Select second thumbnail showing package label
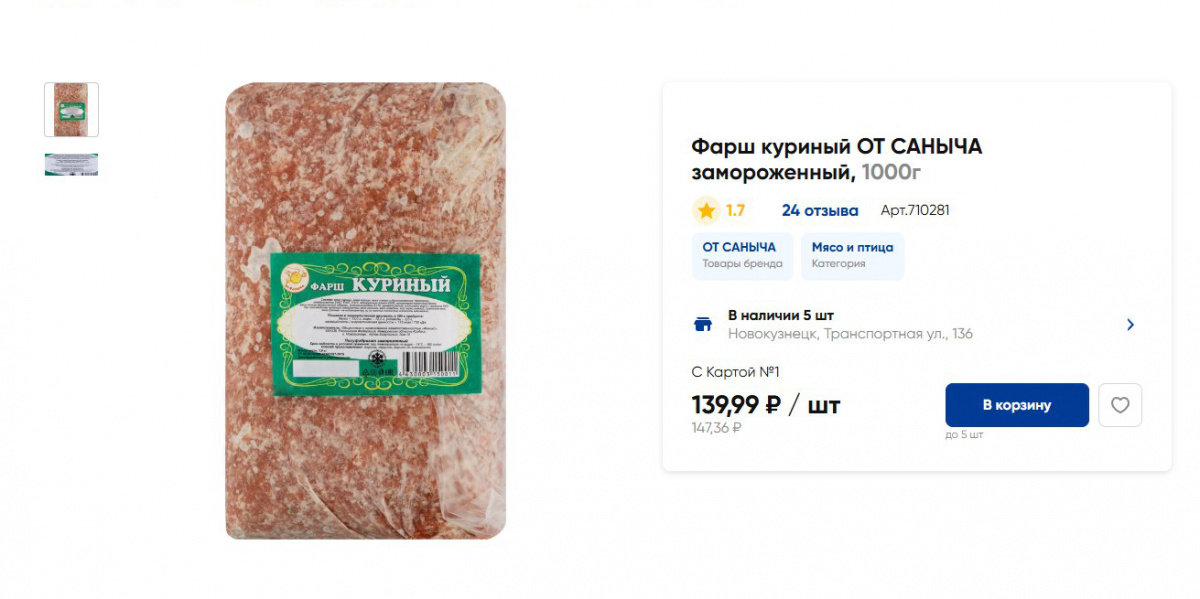This screenshot has width=1200, height=599. click(x=71, y=164)
